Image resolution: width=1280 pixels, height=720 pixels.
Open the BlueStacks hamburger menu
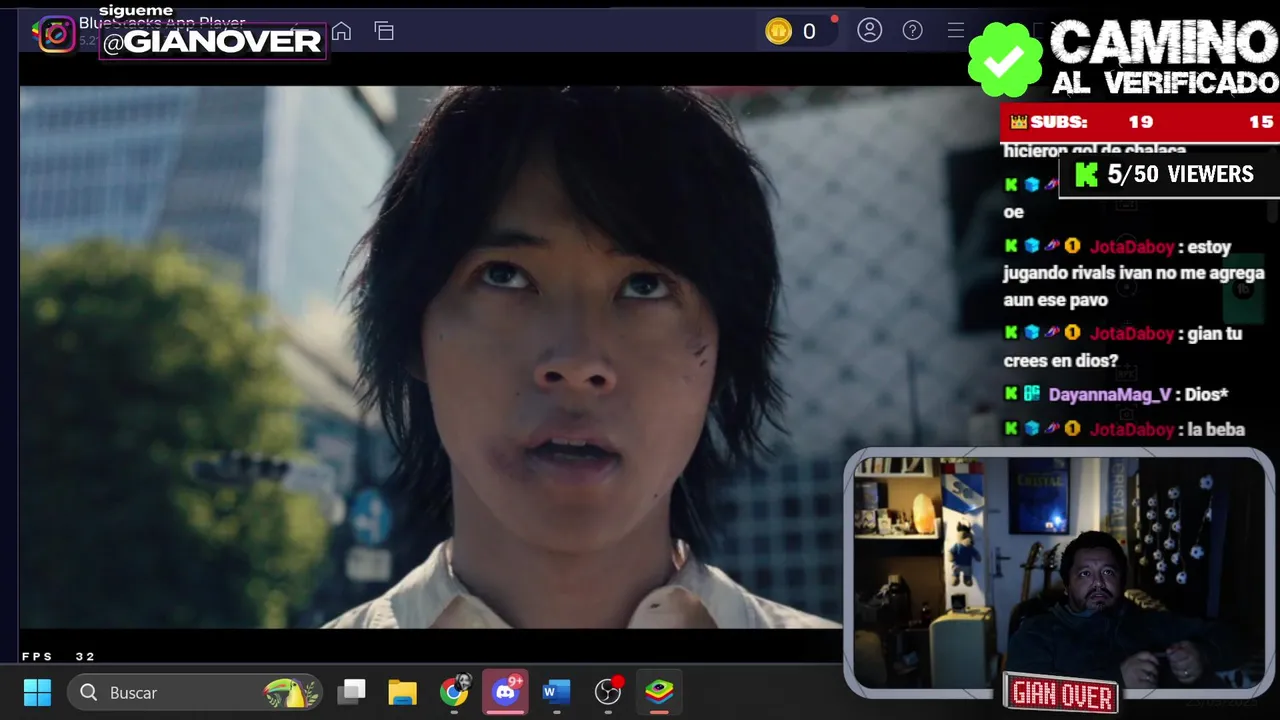pyautogui.click(x=955, y=30)
